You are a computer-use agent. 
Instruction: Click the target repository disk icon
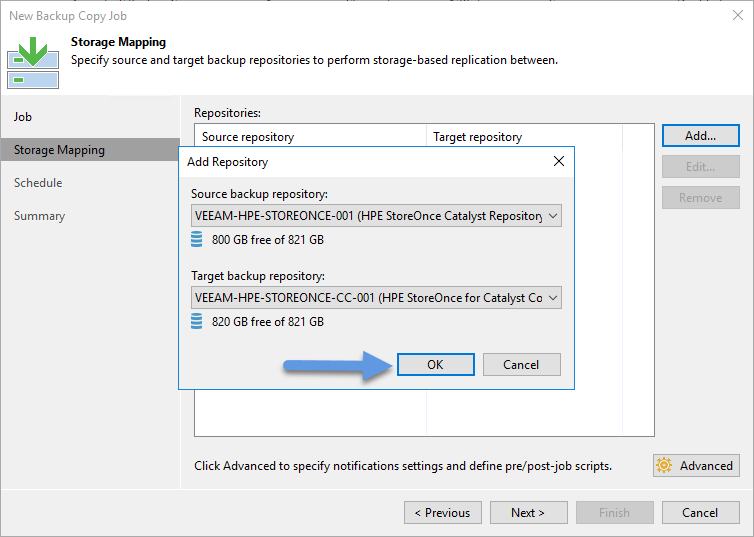point(197,321)
